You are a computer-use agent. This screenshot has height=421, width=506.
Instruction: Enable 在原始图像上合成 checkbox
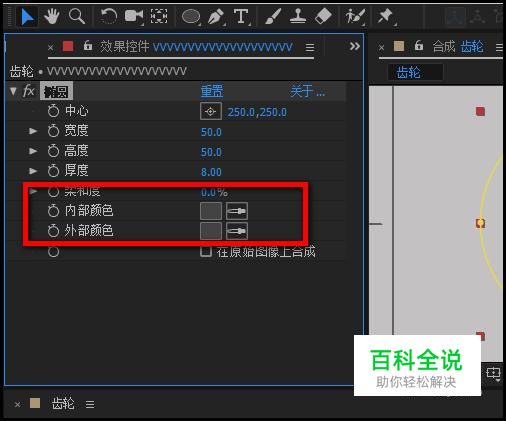coord(206,251)
